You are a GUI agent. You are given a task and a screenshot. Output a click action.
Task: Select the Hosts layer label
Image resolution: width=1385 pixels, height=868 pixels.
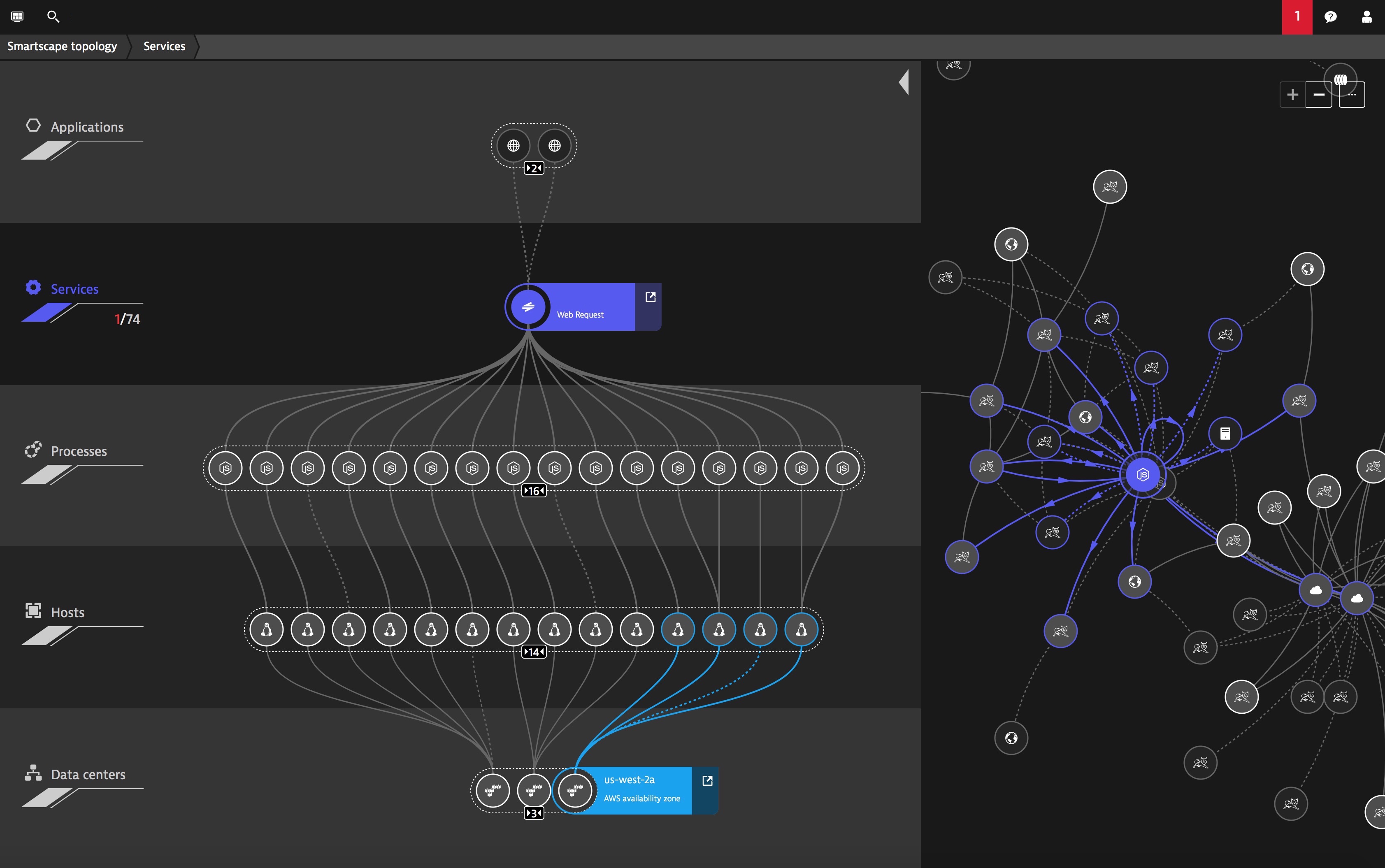pyautogui.click(x=68, y=613)
